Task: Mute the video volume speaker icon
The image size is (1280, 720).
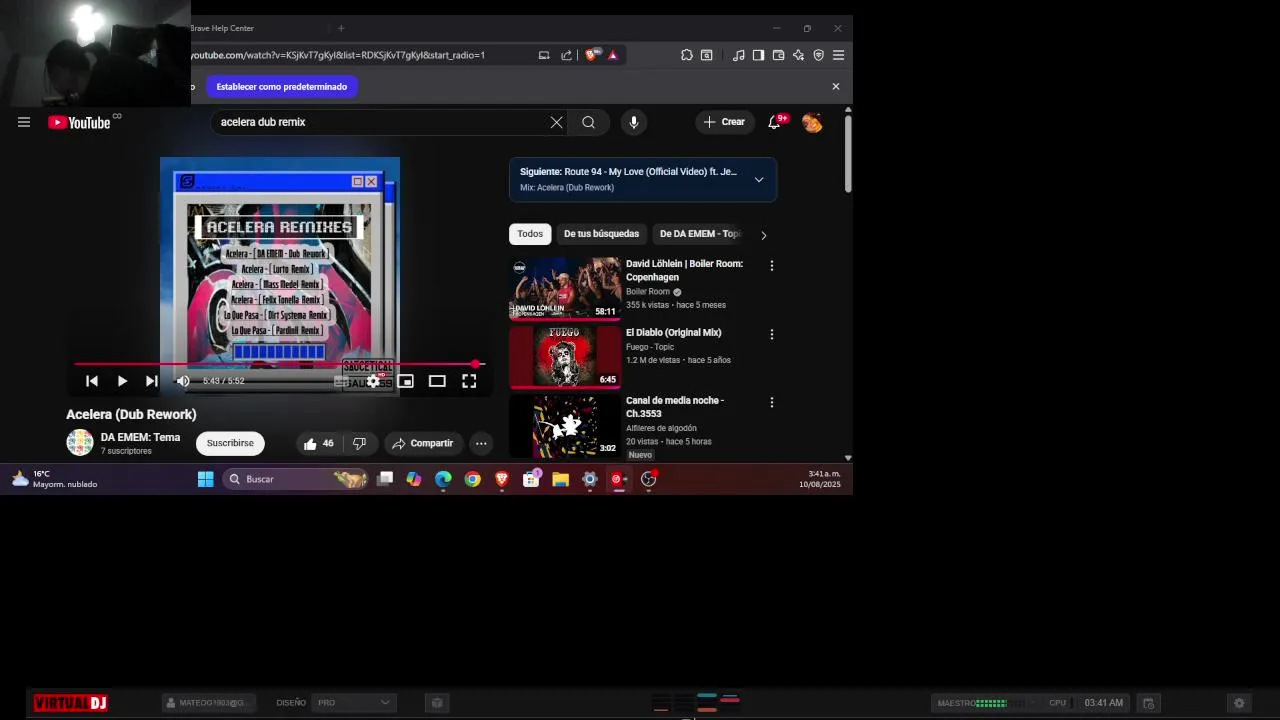Action: click(x=183, y=381)
